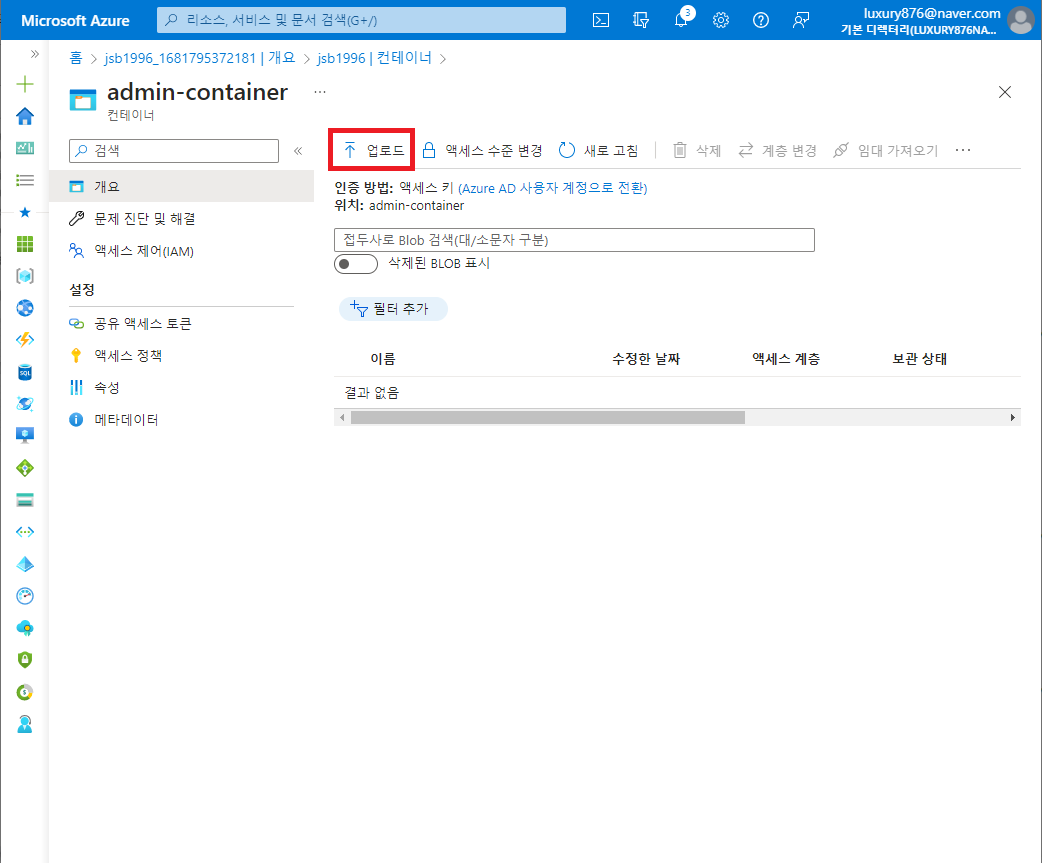Open the dashboard chart icon in sidebar

click(x=25, y=147)
